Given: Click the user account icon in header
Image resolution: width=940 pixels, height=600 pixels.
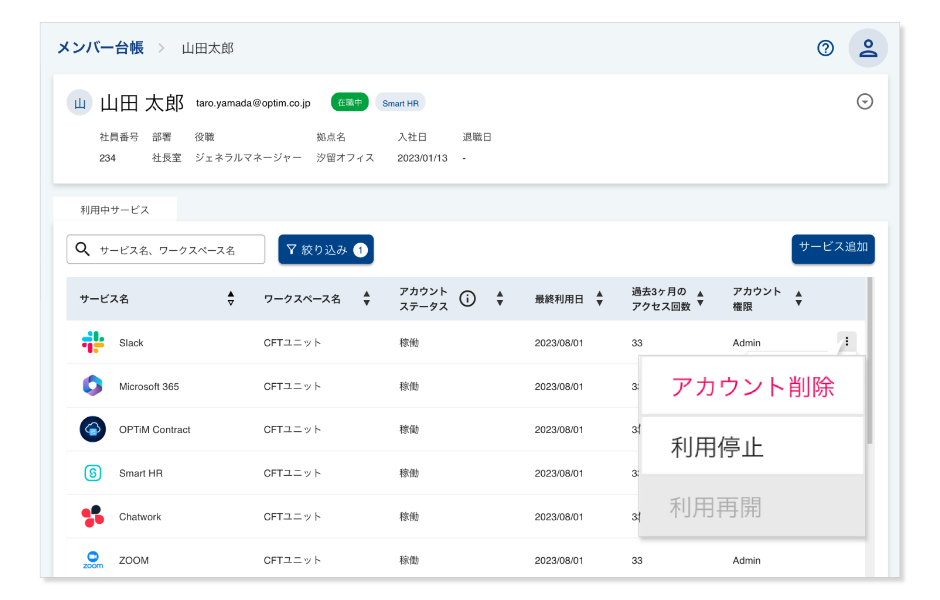Looking at the screenshot, I should tap(868, 47).
